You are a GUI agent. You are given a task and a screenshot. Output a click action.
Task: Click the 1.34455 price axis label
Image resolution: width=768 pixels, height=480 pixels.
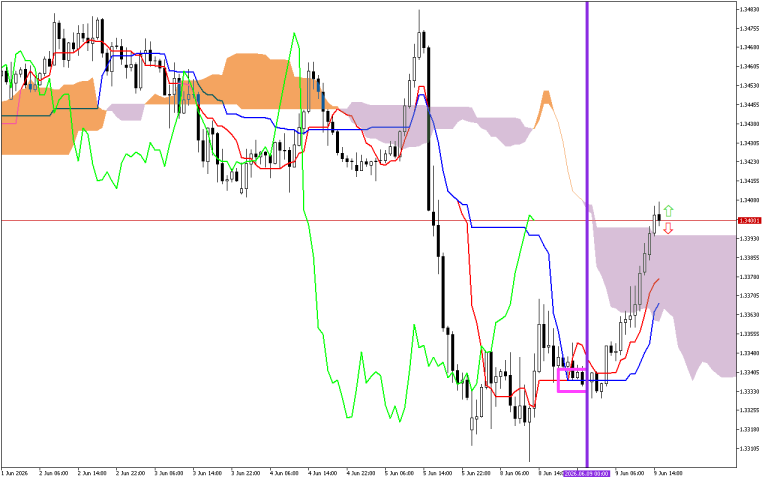pyautogui.click(x=750, y=105)
